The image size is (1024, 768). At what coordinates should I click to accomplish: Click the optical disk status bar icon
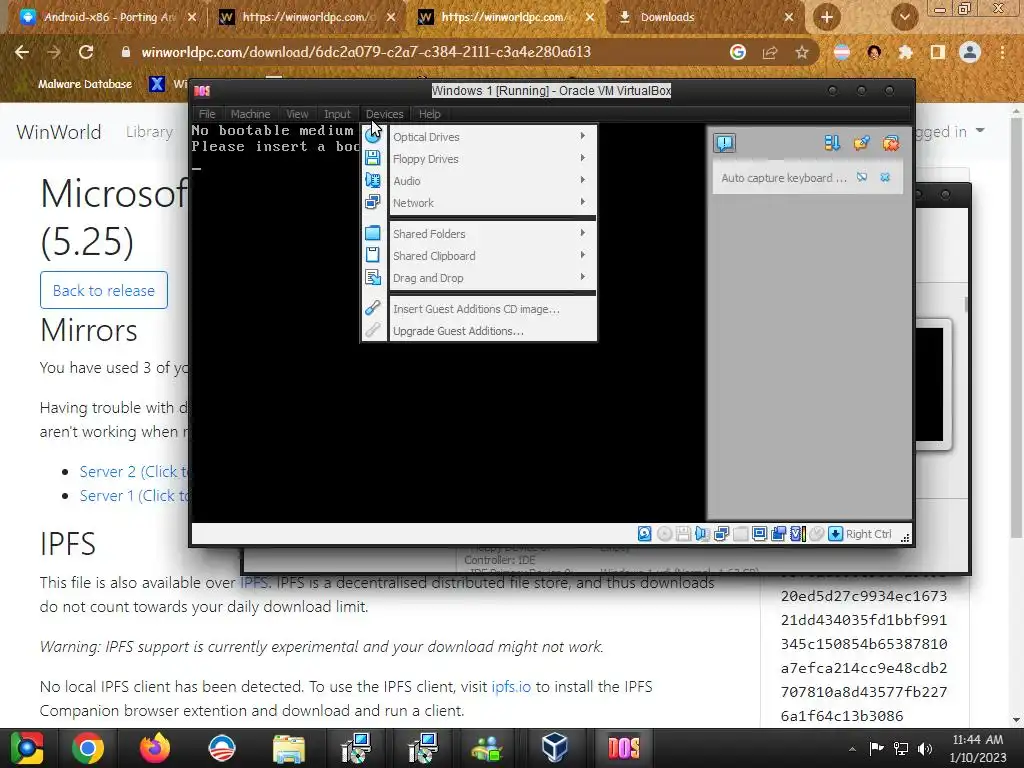[664, 534]
